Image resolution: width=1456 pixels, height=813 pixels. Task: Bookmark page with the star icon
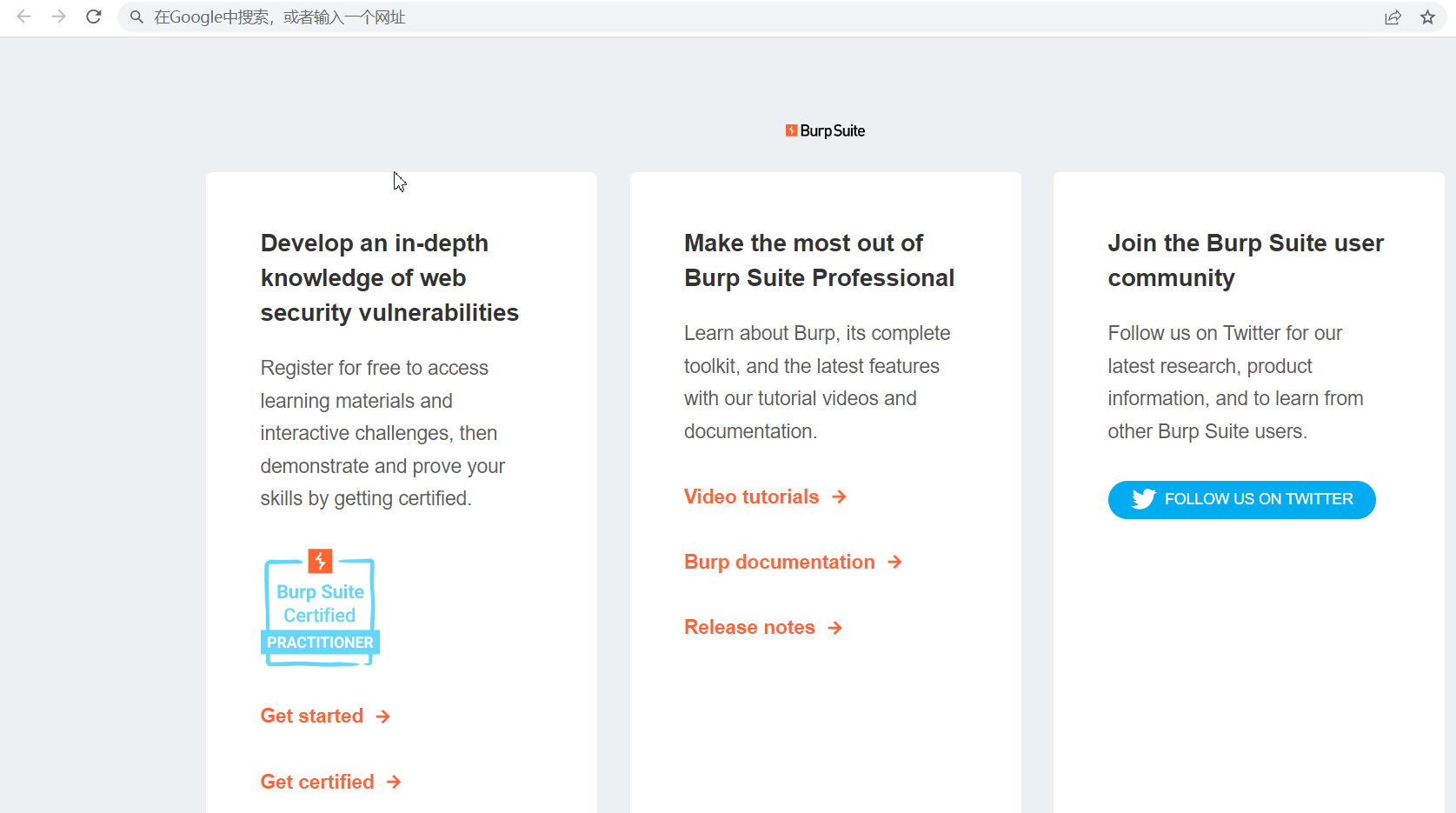1427,17
